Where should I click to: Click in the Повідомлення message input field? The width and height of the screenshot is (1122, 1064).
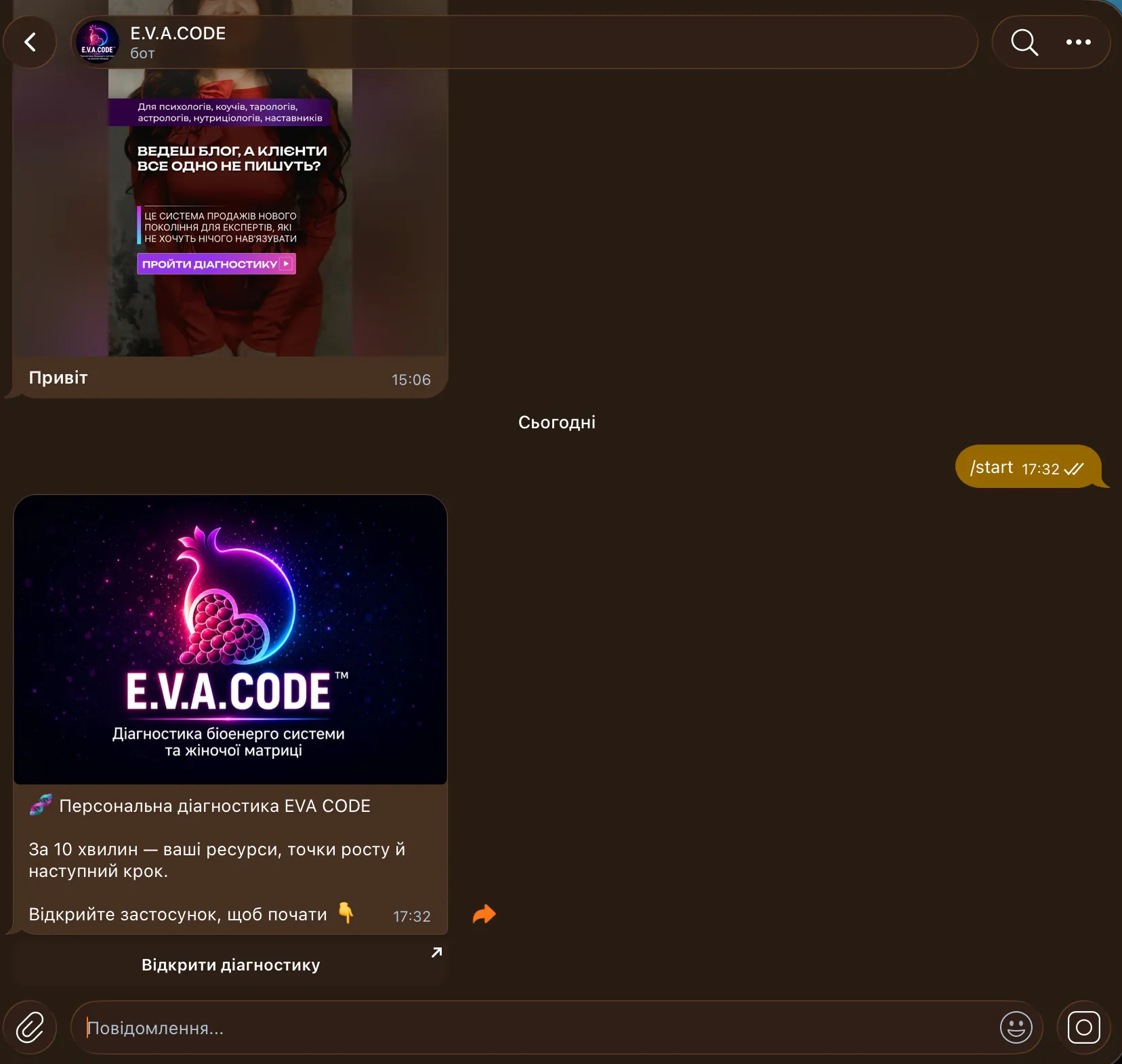[x=556, y=1027]
